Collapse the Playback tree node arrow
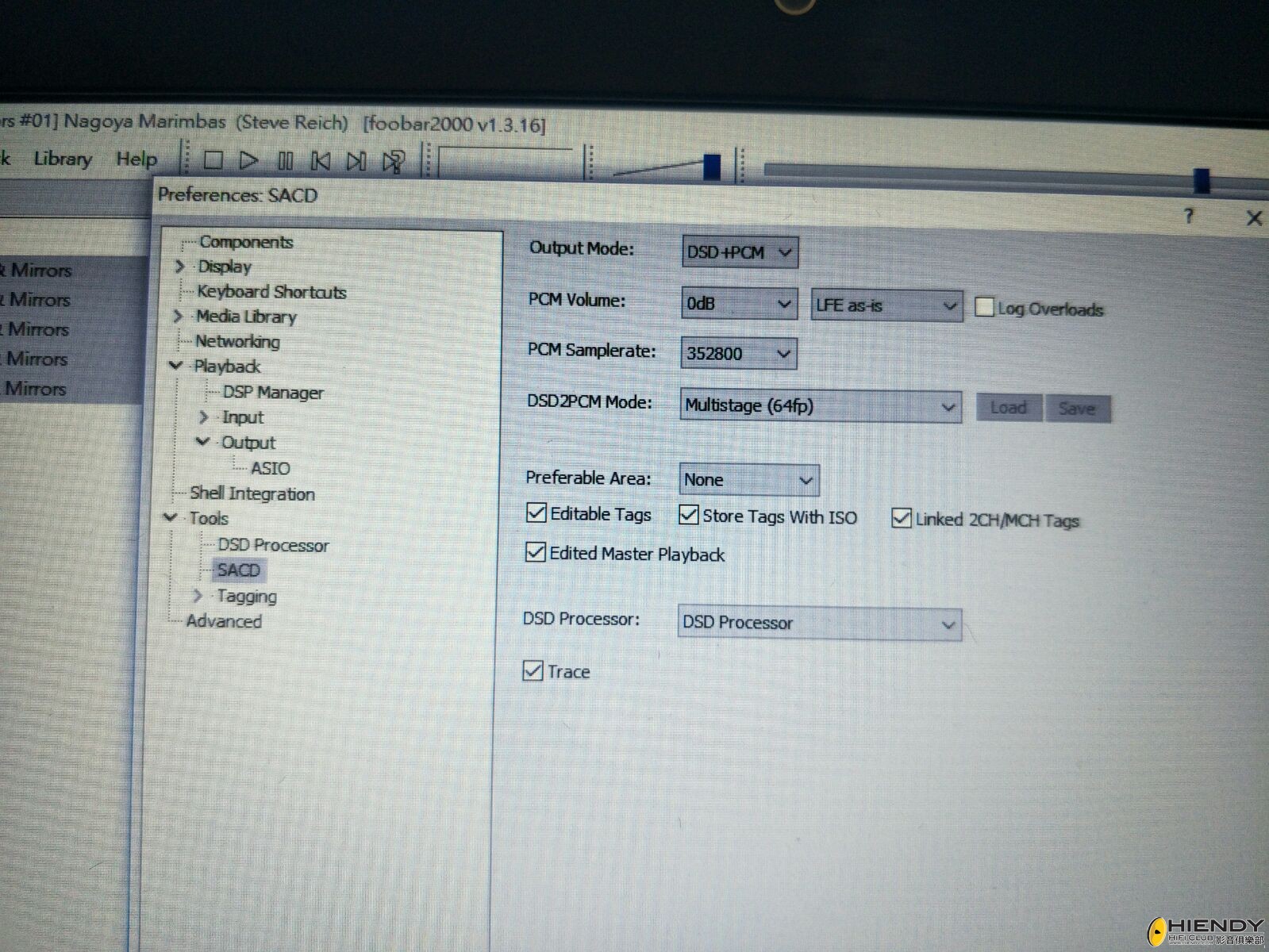1269x952 pixels. tap(176, 365)
